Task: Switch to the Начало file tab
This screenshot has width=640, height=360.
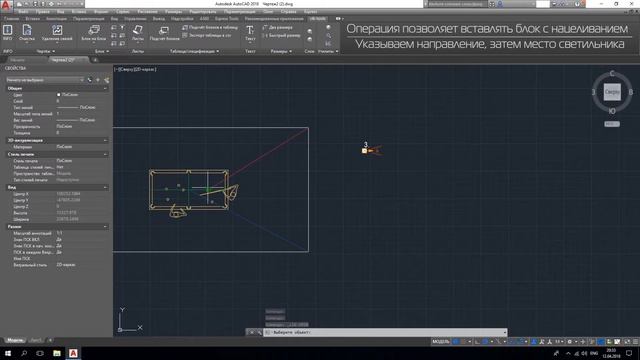Action: click(18, 60)
